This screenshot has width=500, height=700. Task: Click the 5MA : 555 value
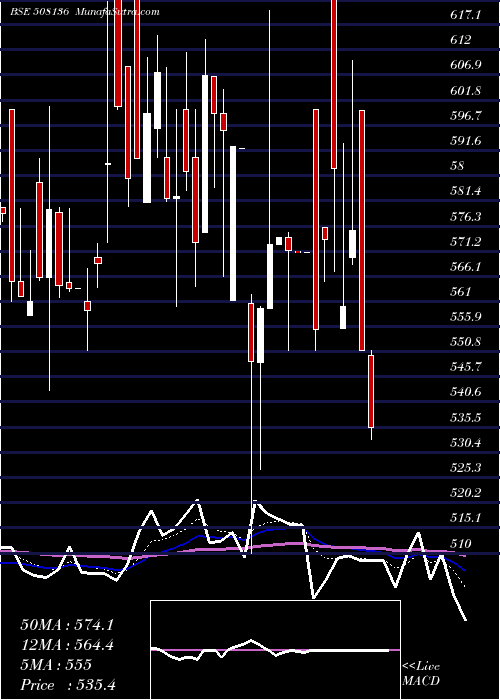[56, 664]
